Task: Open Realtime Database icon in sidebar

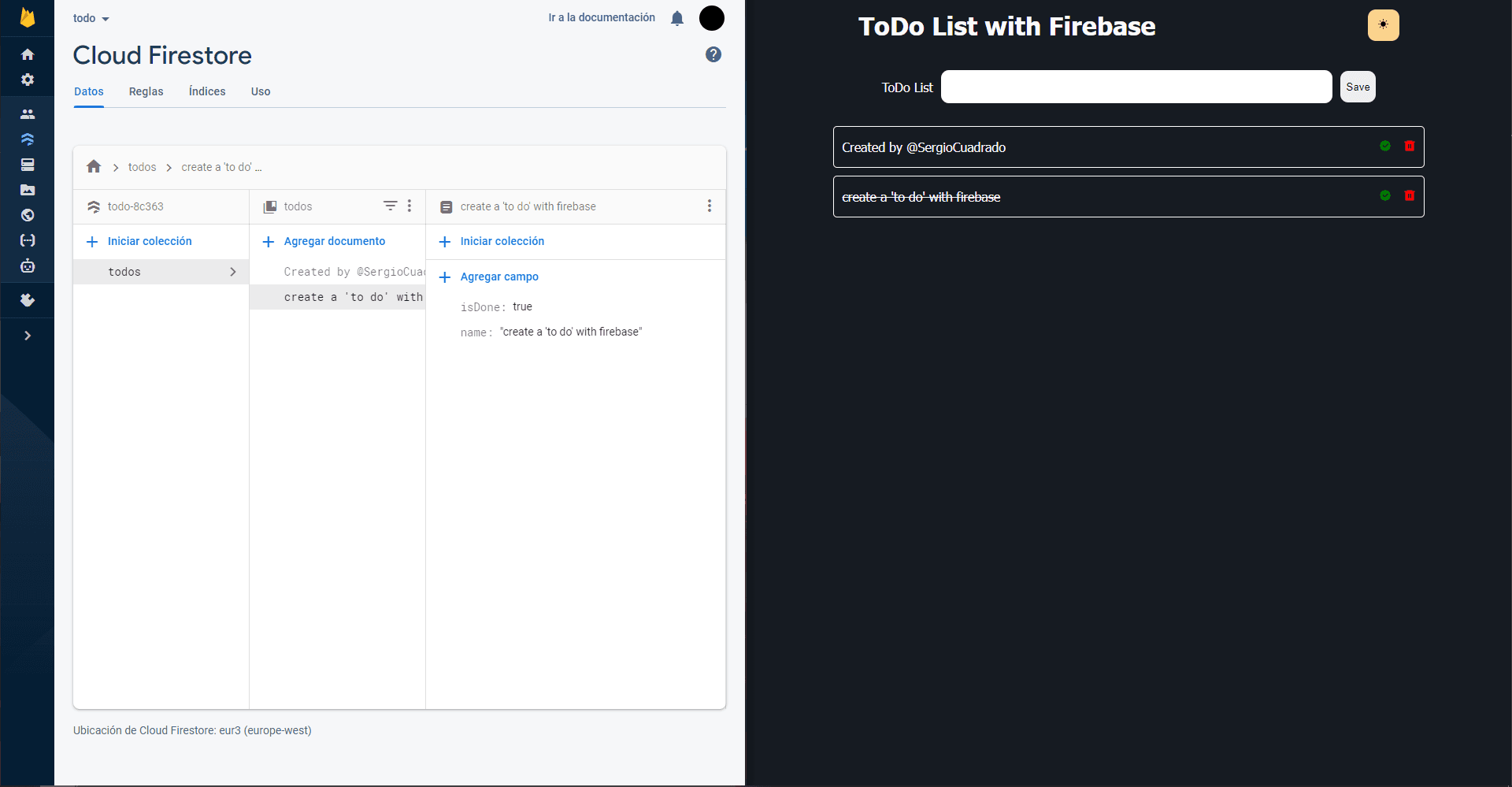Action: tap(28, 165)
